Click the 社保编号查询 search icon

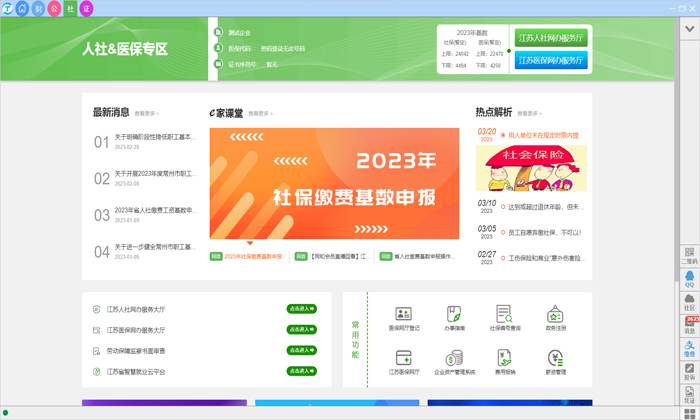pos(504,314)
